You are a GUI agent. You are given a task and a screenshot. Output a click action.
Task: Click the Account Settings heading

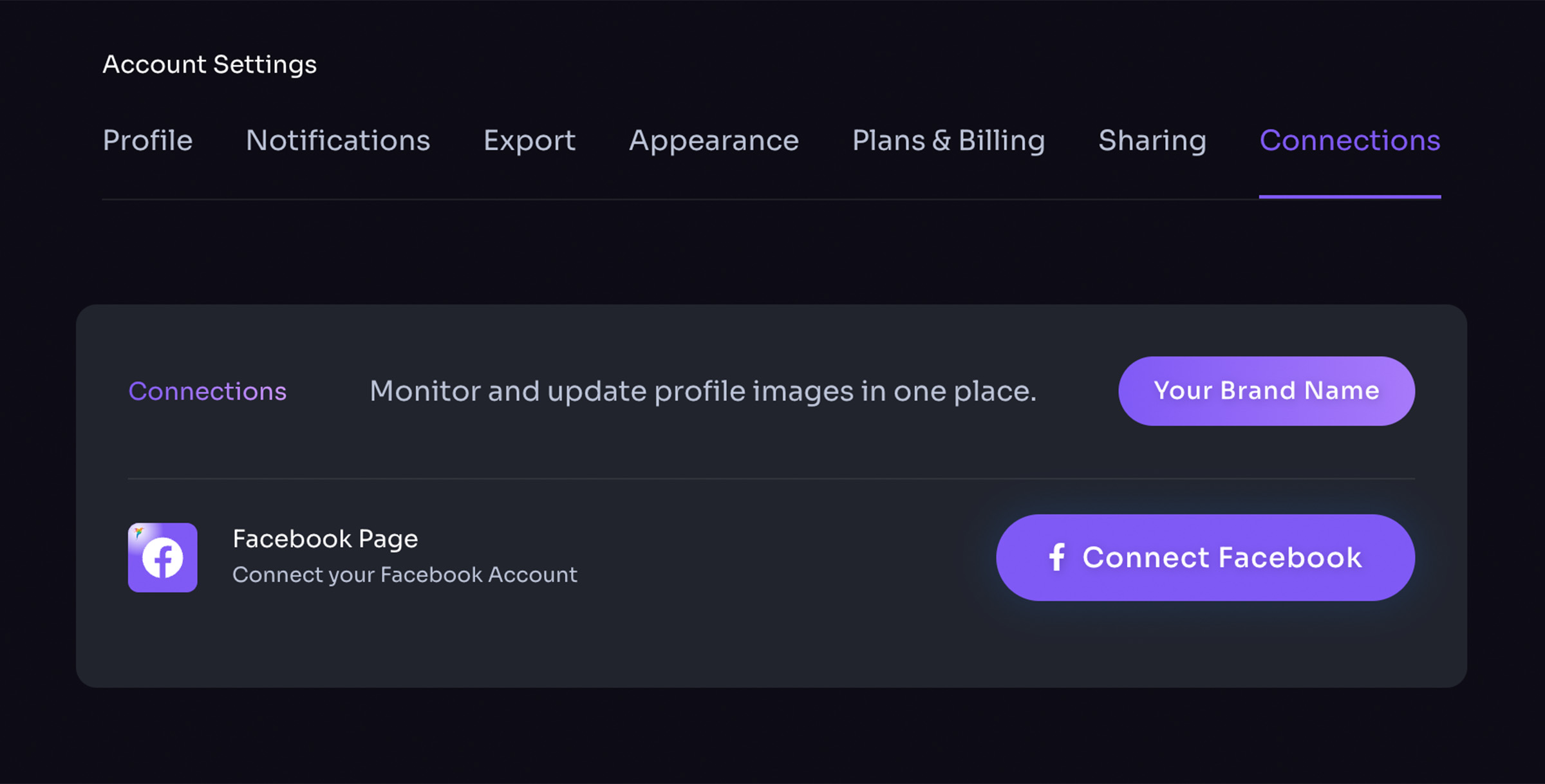(x=209, y=64)
